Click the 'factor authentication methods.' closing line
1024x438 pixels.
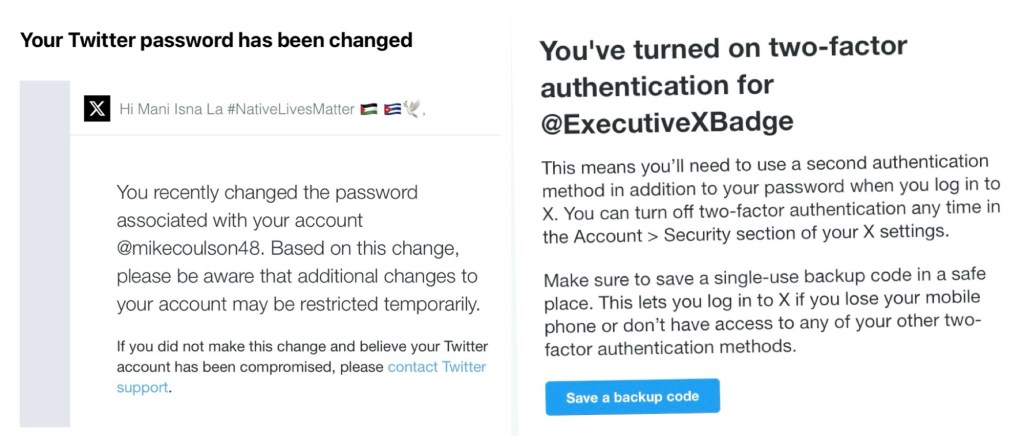(x=670, y=347)
